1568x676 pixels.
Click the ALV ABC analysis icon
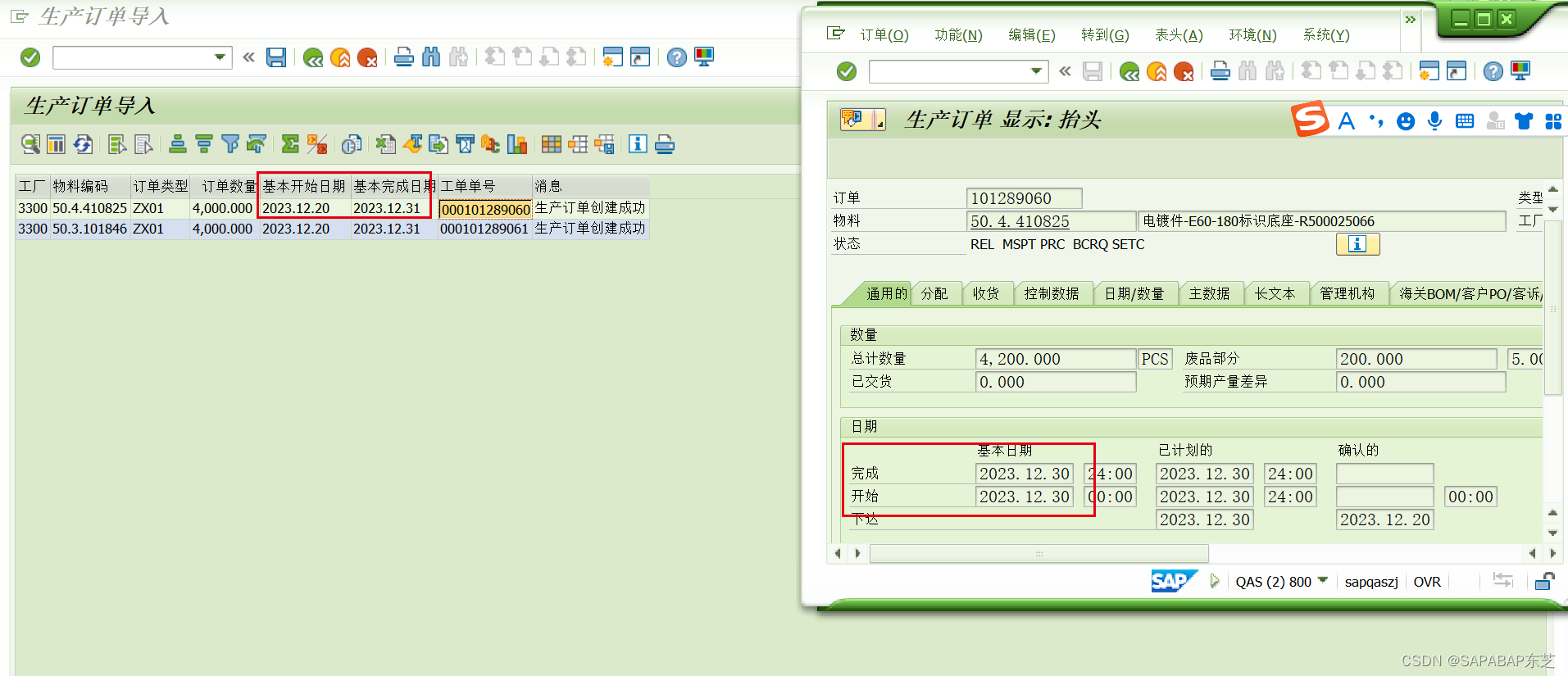pos(490,145)
